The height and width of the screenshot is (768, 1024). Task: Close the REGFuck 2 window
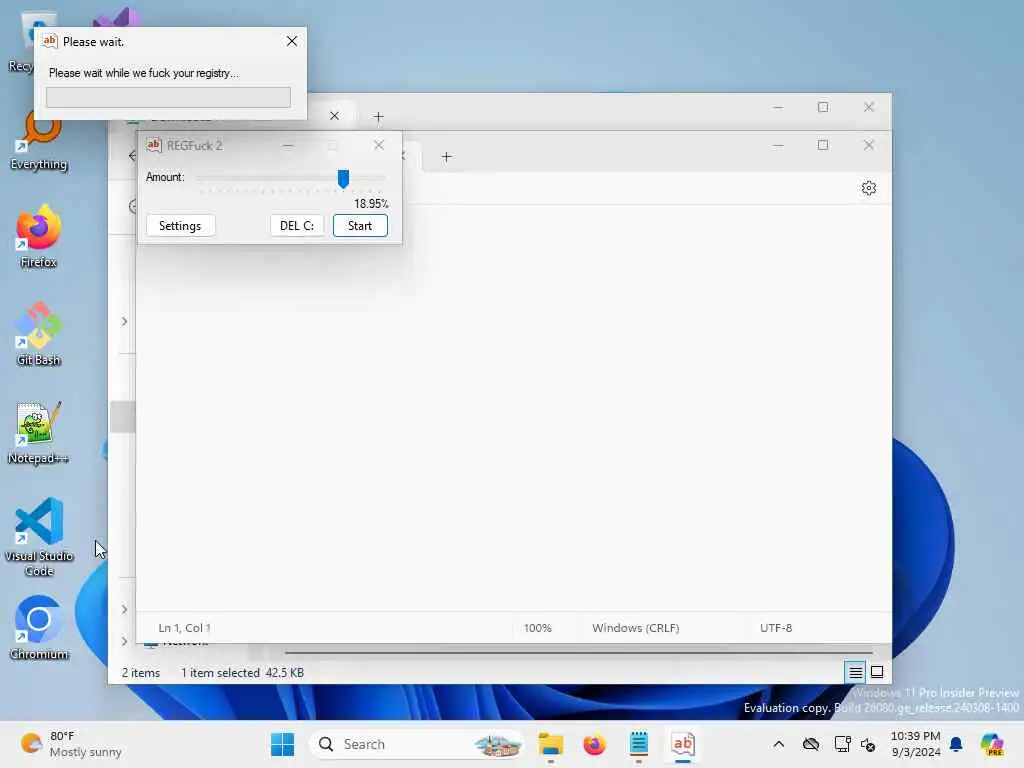[x=379, y=145]
